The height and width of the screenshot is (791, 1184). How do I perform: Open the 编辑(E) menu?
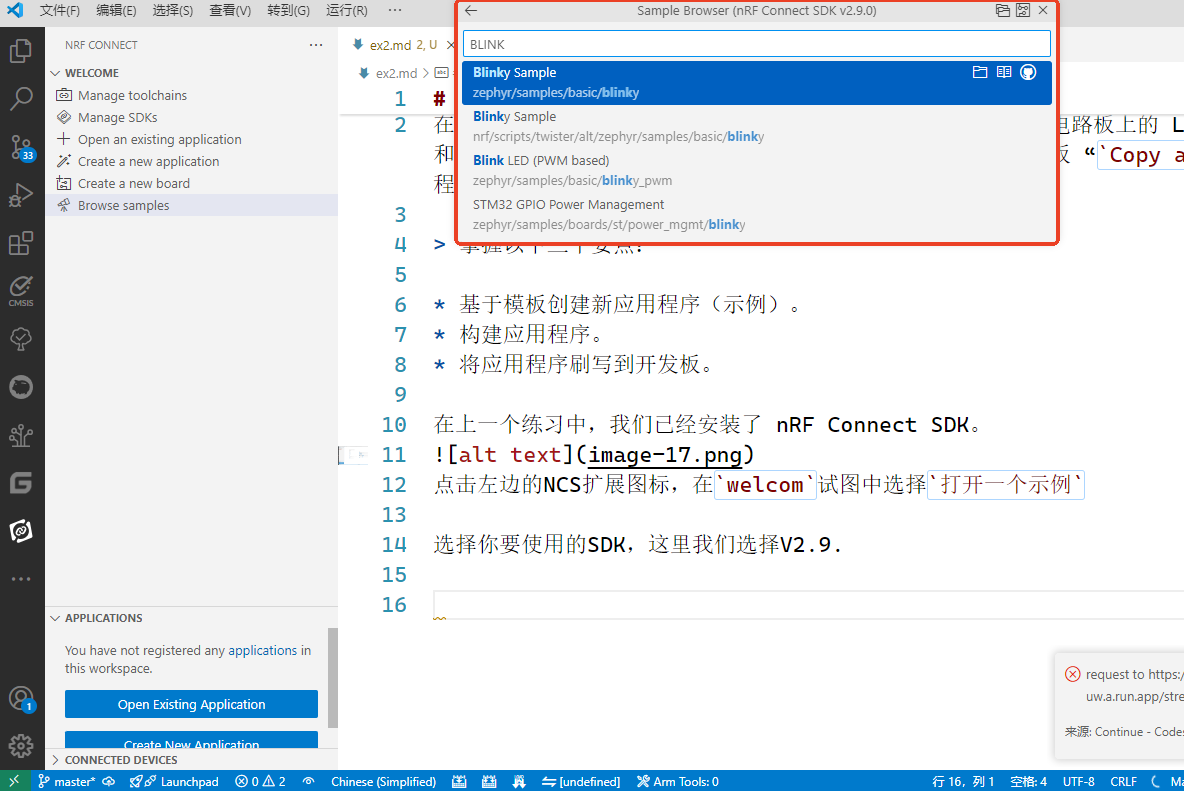click(x=116, y=11)
